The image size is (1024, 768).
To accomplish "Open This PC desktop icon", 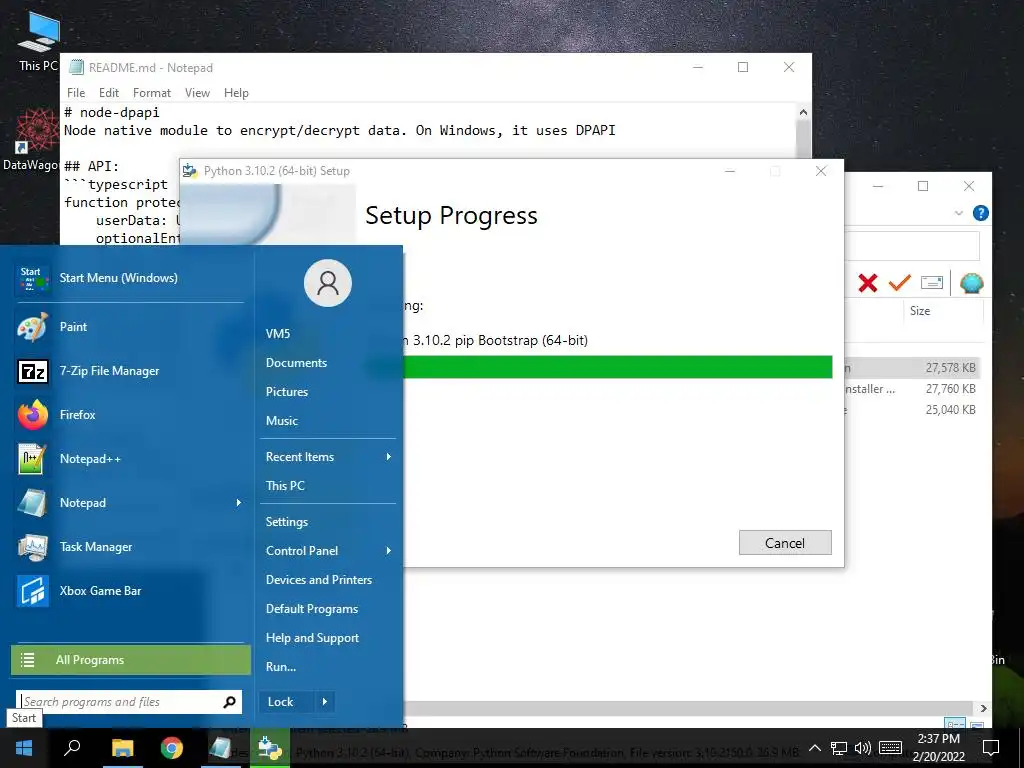I will pyautogui.click(x=38, y=41).
